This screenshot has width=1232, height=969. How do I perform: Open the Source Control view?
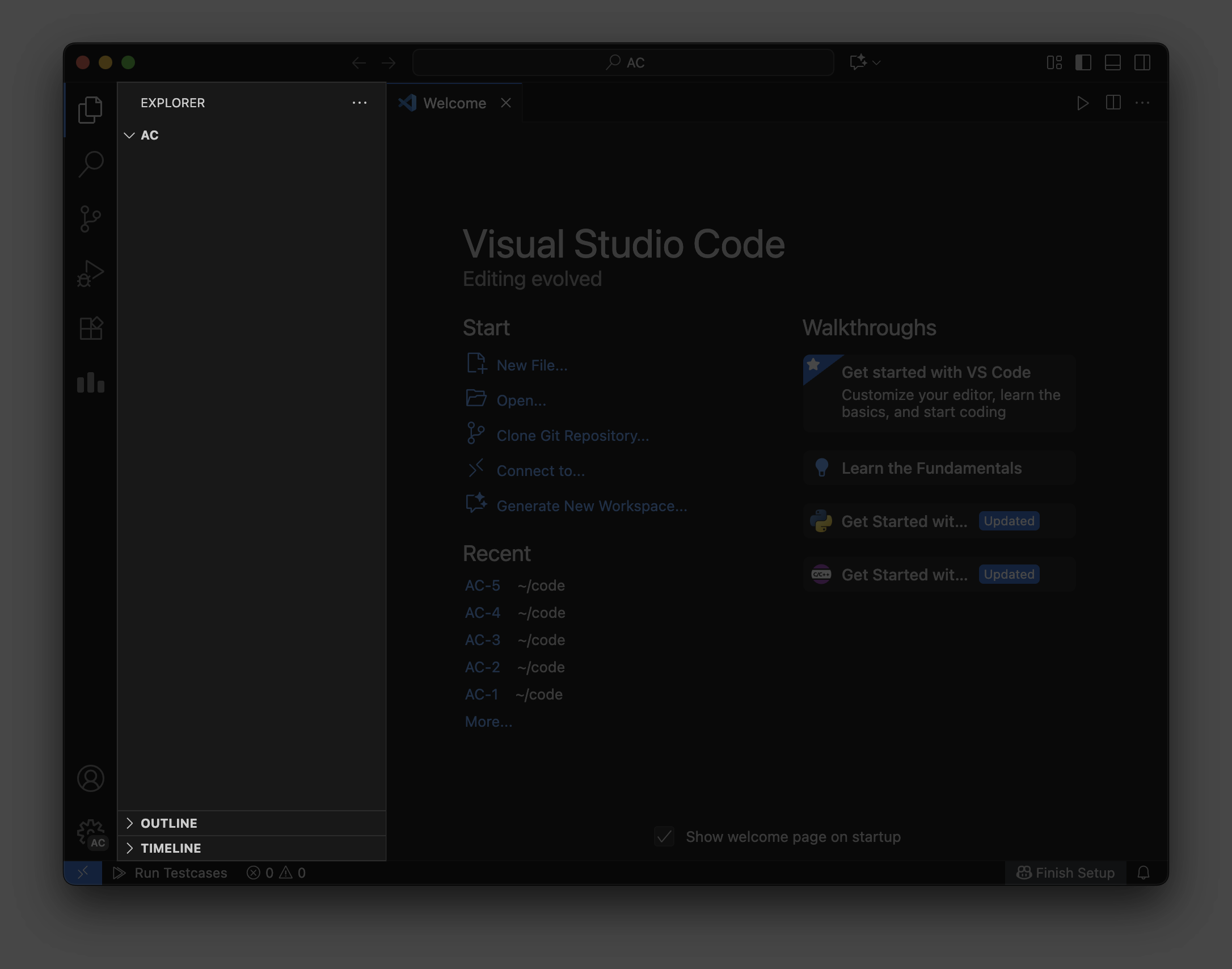[91, 218]
